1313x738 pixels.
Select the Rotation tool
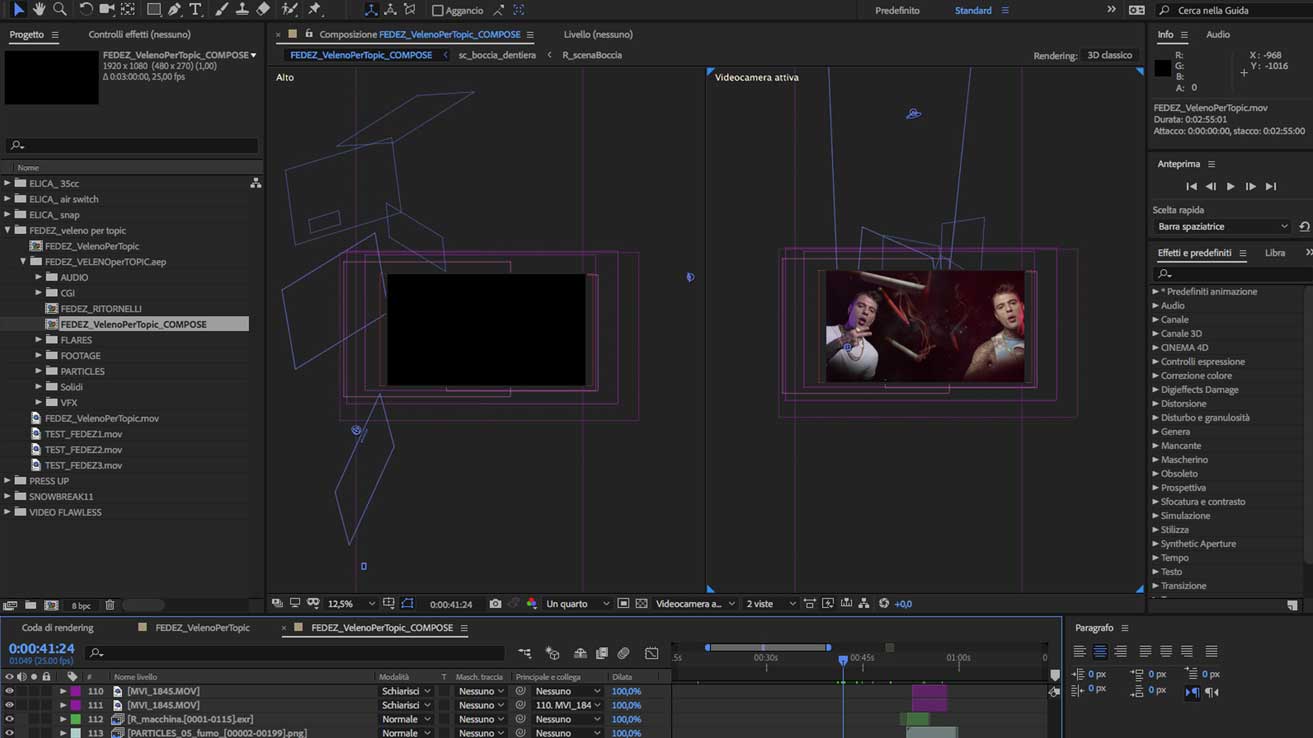86,9
